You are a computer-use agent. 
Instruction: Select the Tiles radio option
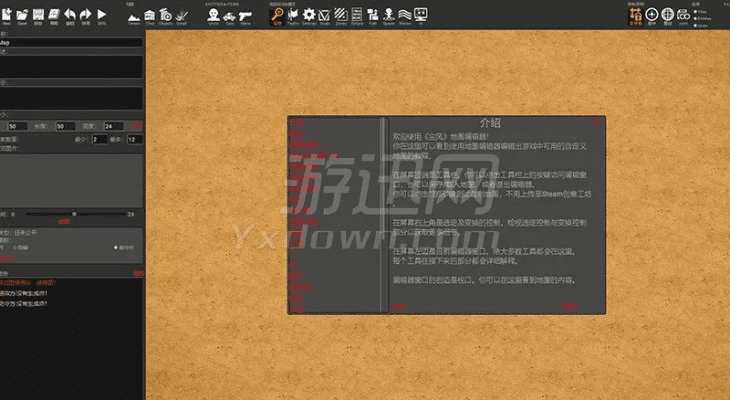coord(695,11)
